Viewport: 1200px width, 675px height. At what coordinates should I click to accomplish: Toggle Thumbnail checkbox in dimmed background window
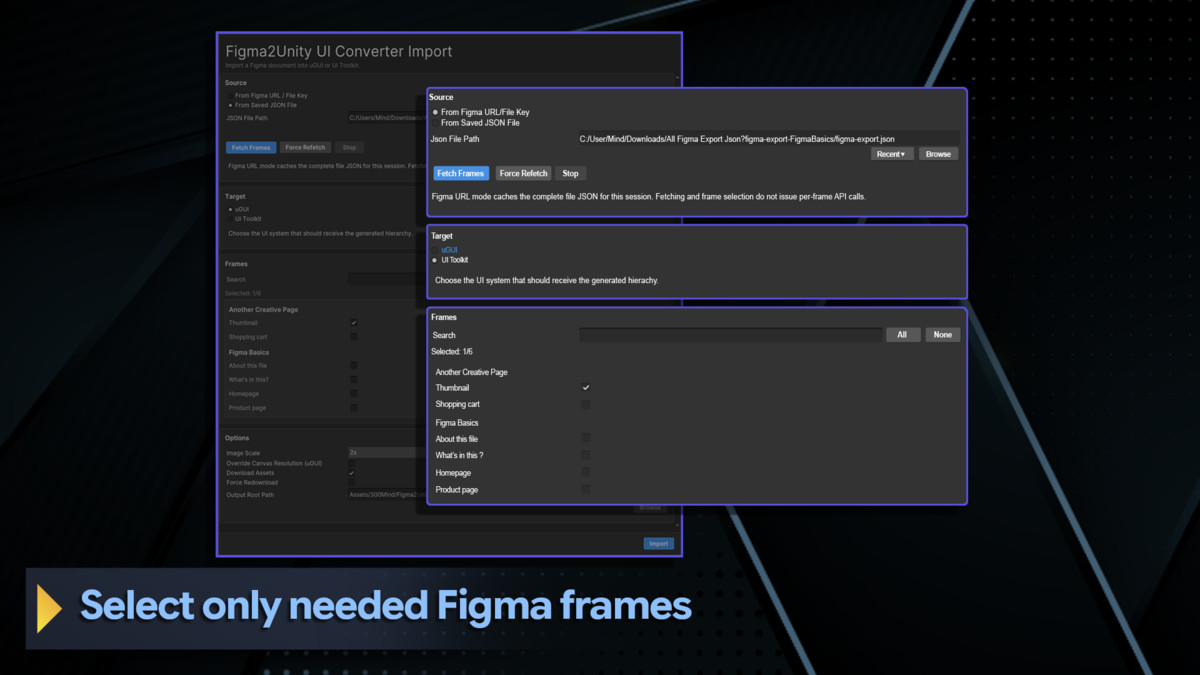click(354, 323)
